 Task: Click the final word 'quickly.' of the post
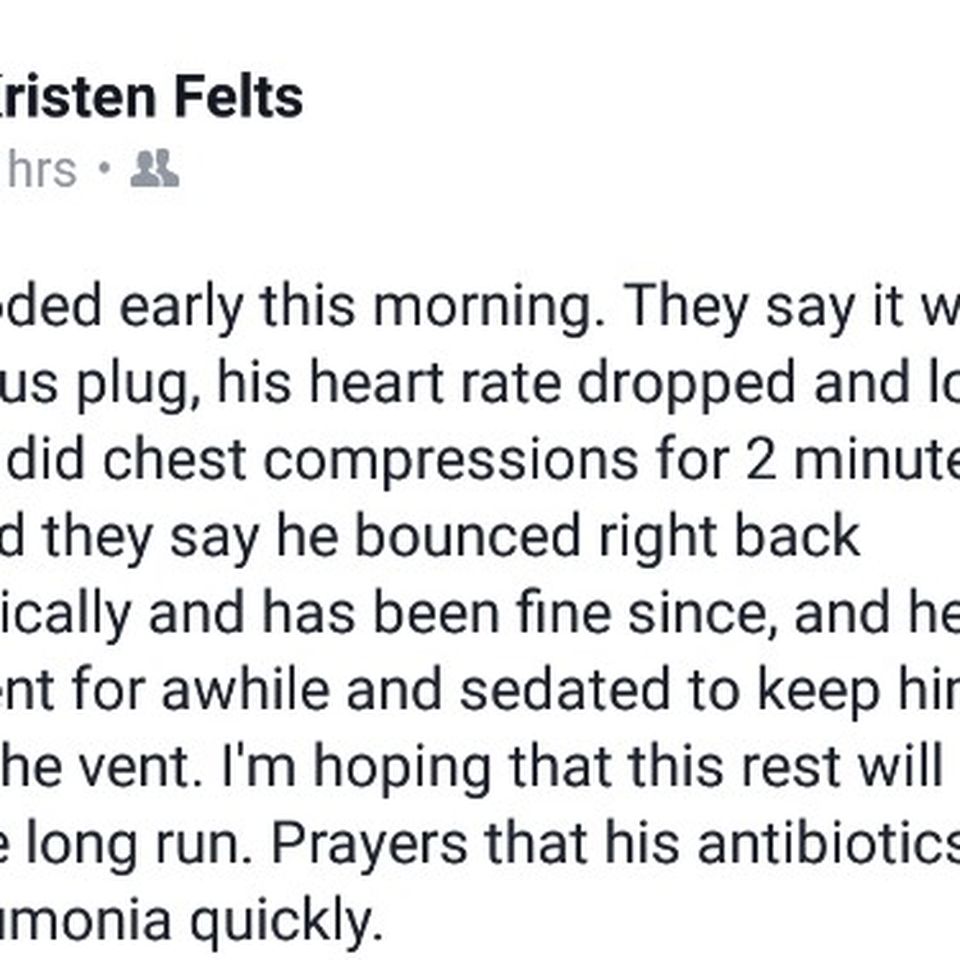(x=287, y=923)
